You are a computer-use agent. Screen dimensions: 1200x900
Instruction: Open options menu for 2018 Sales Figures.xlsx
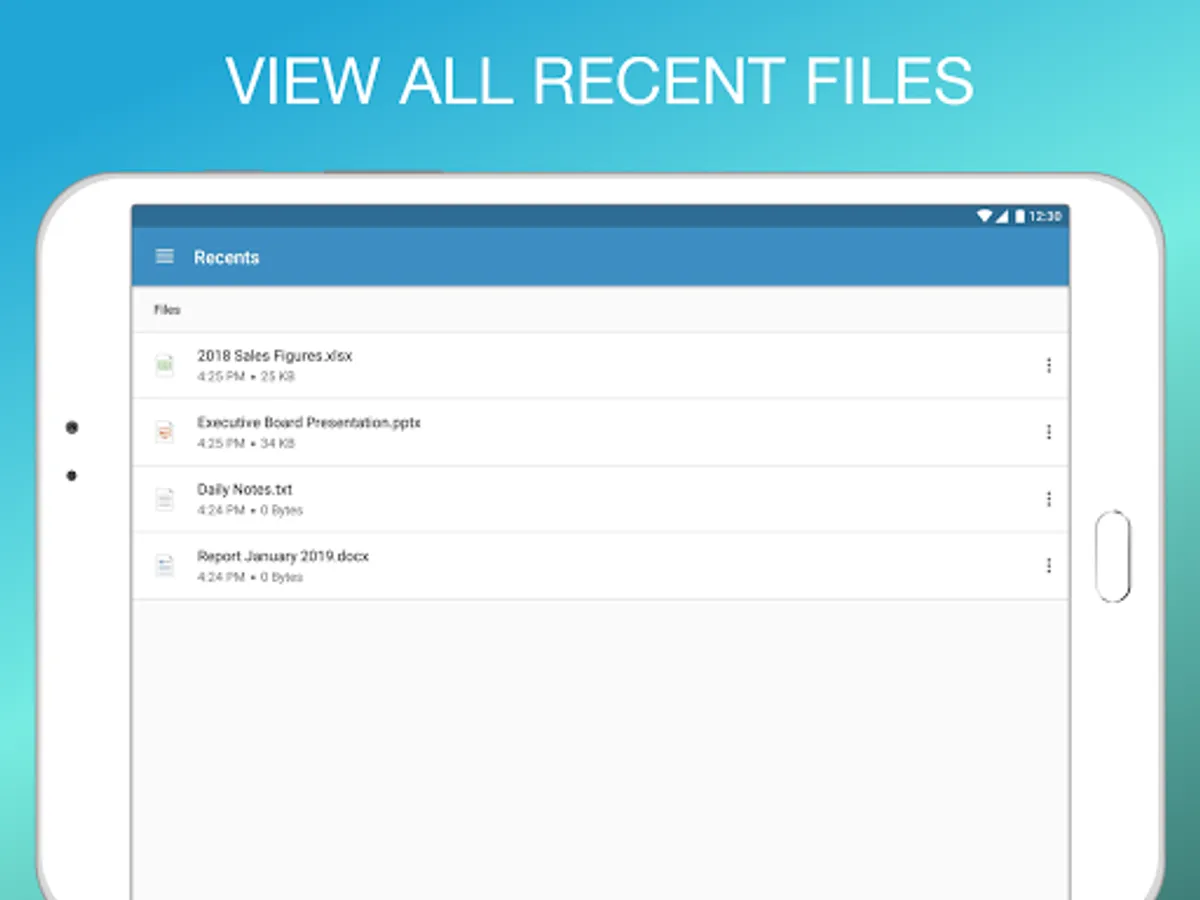1048,366
